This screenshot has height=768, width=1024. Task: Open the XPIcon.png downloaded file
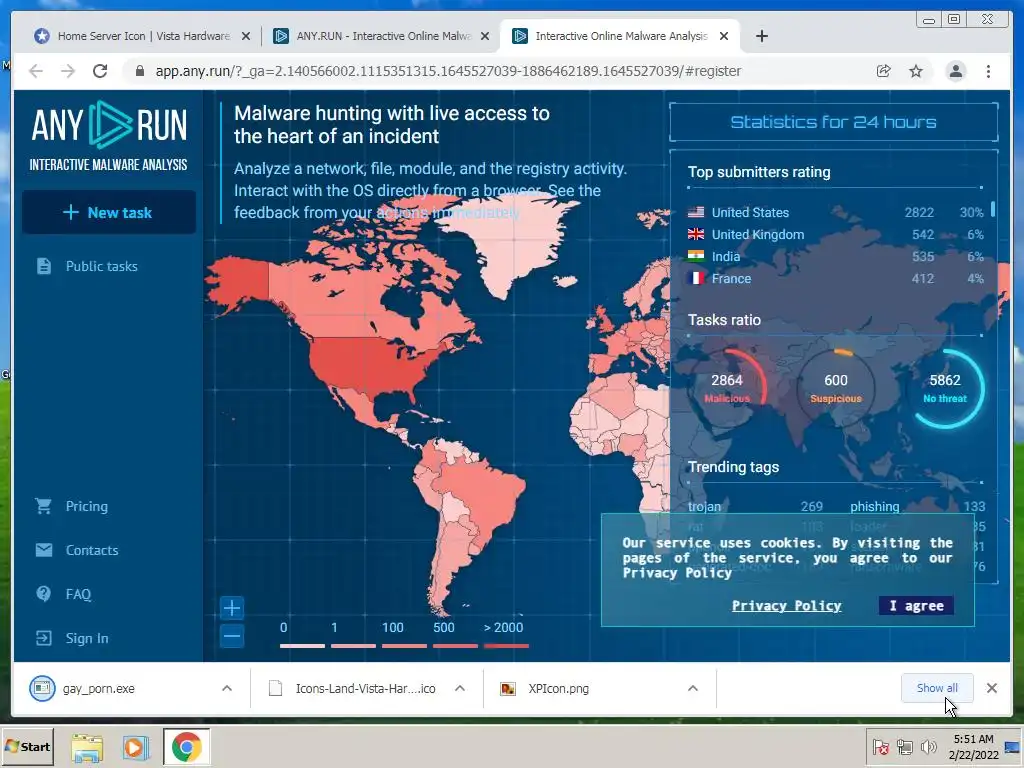tap(558, 688)
